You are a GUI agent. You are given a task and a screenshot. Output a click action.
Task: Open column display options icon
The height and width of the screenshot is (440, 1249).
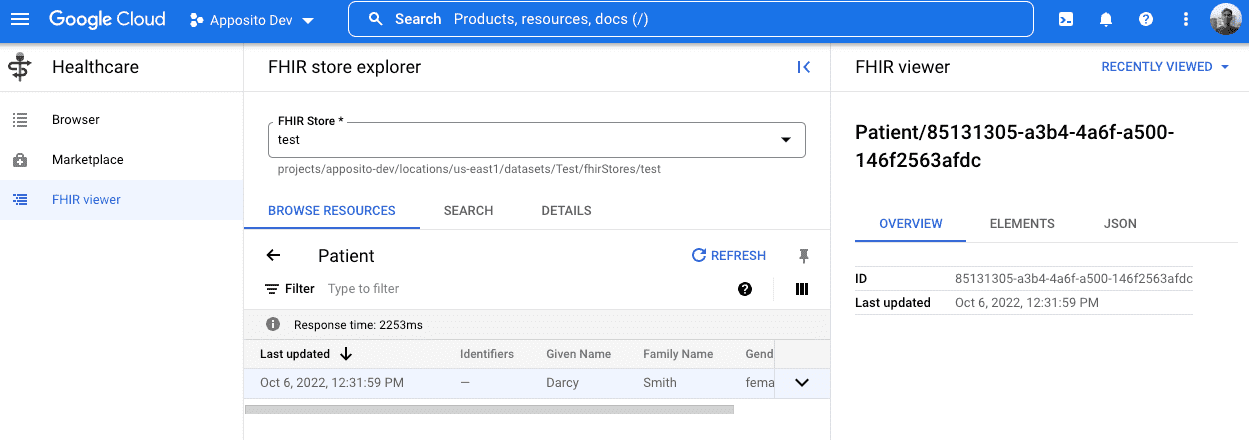[x=801, y=289]
